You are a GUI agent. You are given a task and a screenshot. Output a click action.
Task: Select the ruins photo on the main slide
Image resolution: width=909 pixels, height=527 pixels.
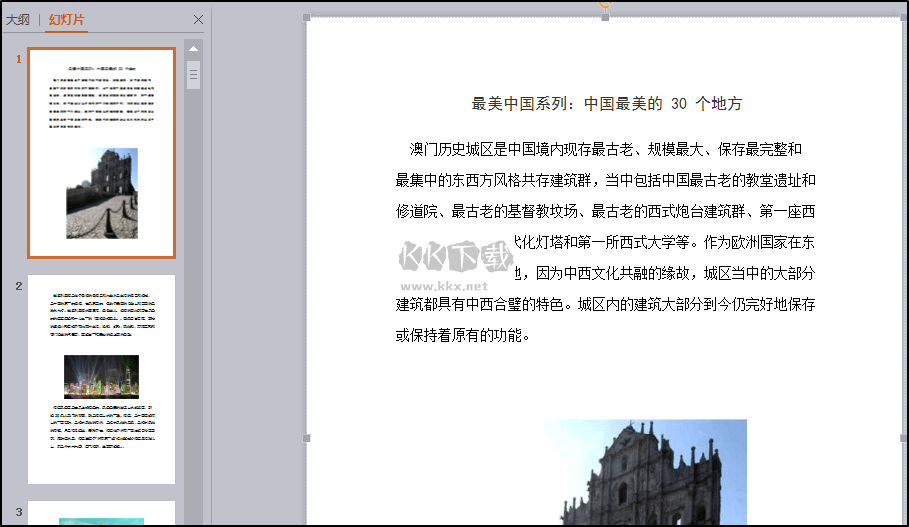tap(645, 472)
